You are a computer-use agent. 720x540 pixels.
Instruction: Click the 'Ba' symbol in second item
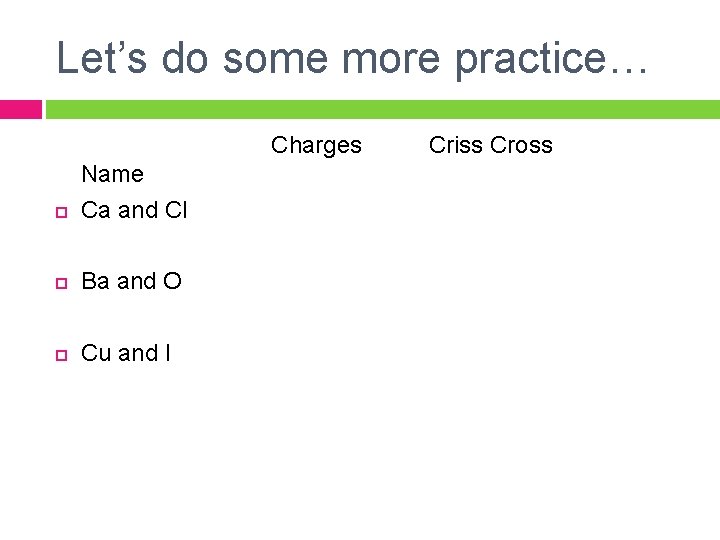(96, 282)
